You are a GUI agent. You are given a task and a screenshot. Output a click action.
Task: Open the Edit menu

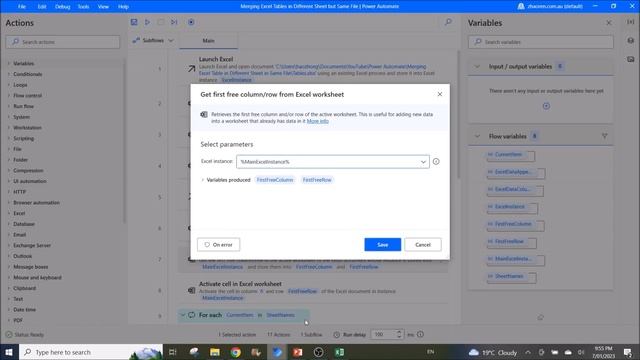point(42,7)
